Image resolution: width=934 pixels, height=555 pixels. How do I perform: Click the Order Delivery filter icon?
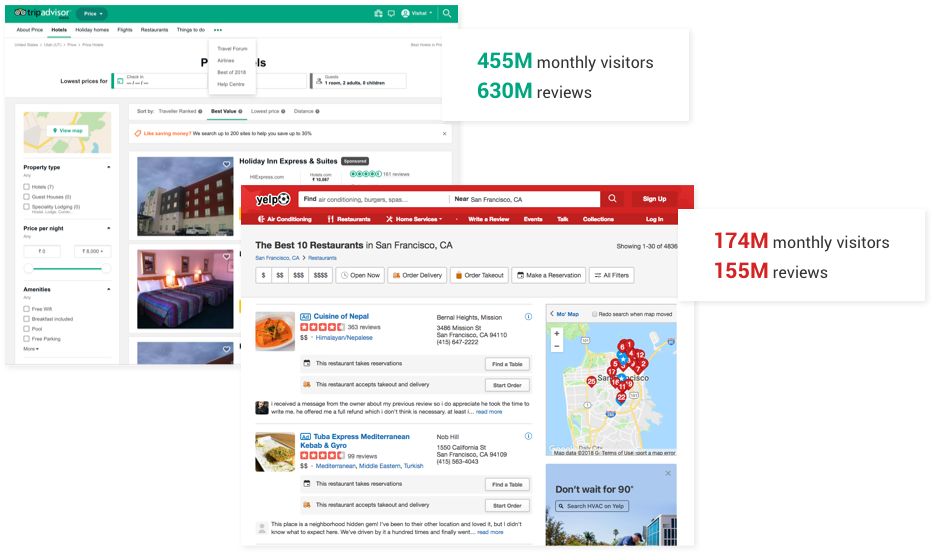(396, 276)
